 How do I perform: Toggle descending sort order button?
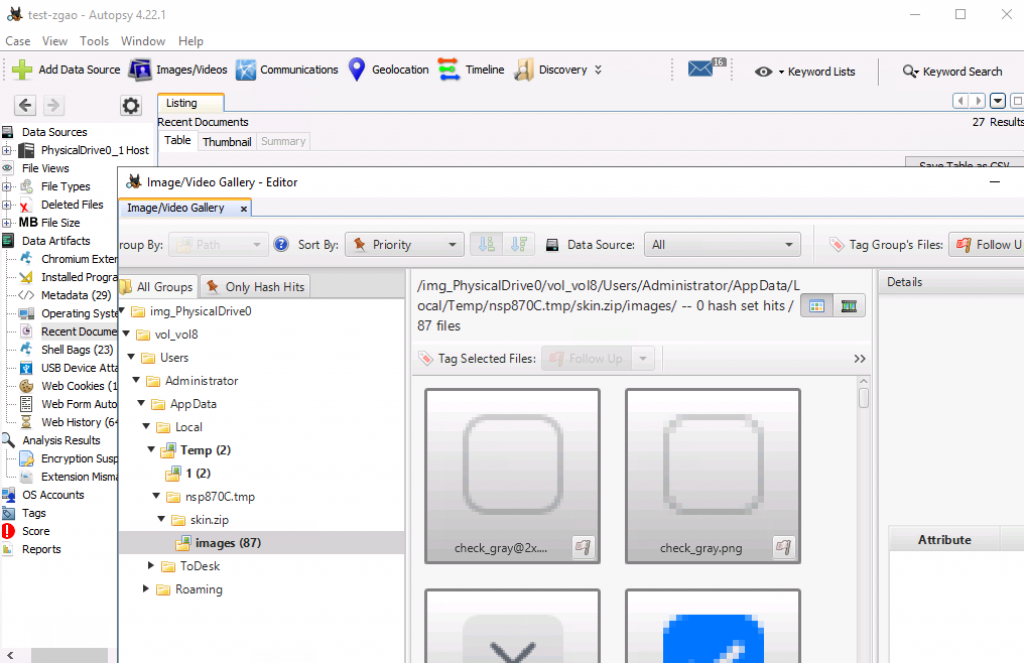(x=517, y=245)
